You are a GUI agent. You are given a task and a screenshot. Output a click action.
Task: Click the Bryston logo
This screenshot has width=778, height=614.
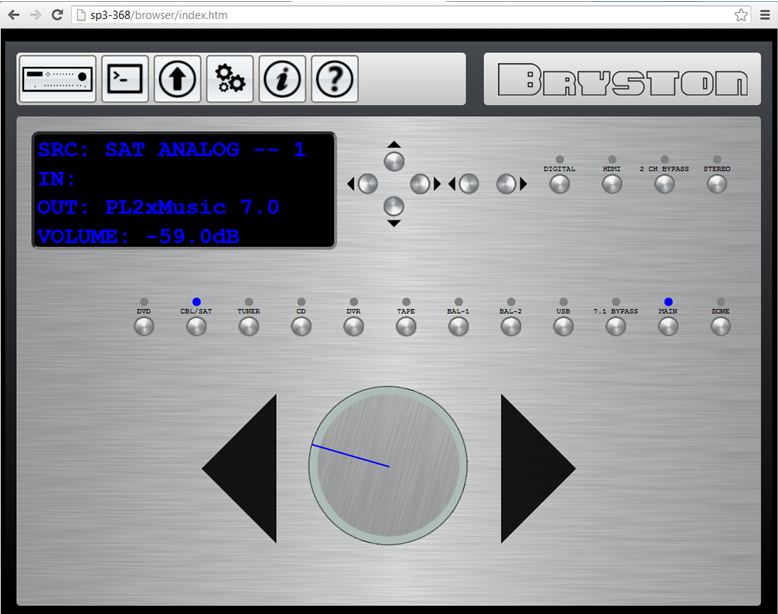pos(622,79)
